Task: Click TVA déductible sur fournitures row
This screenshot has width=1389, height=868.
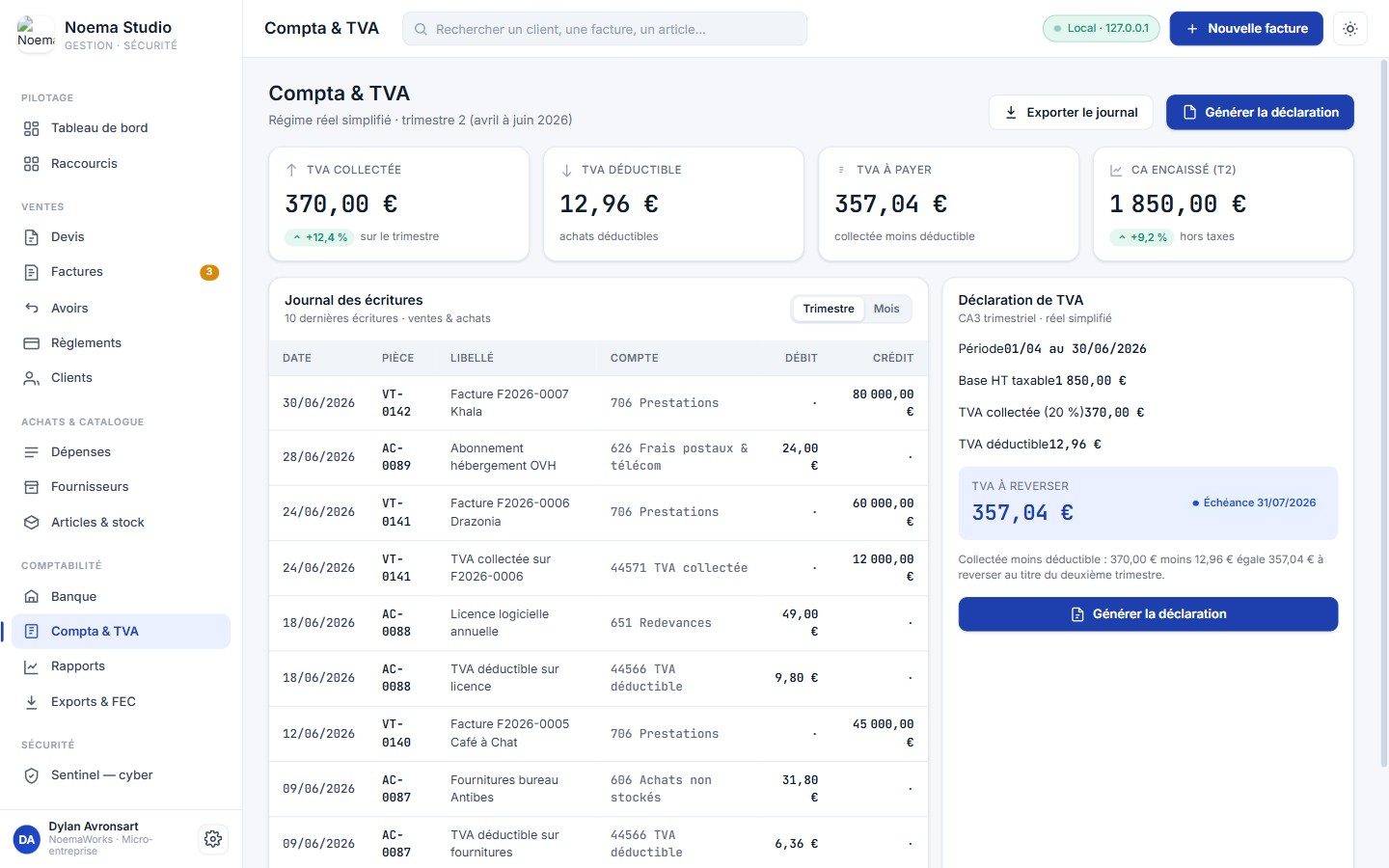Action: 598,844
